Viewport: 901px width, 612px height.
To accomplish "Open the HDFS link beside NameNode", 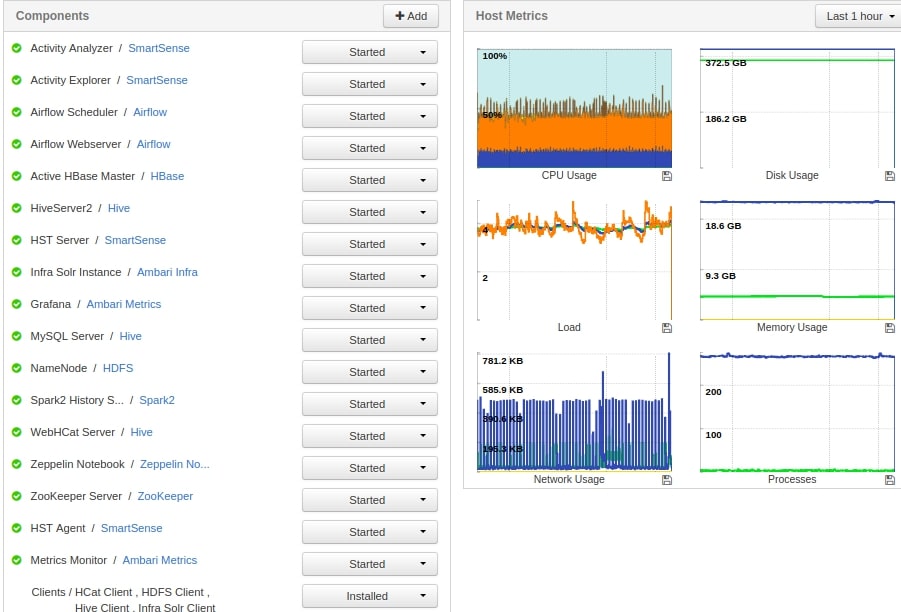I will pyautogui.click(x=118, y=368).
